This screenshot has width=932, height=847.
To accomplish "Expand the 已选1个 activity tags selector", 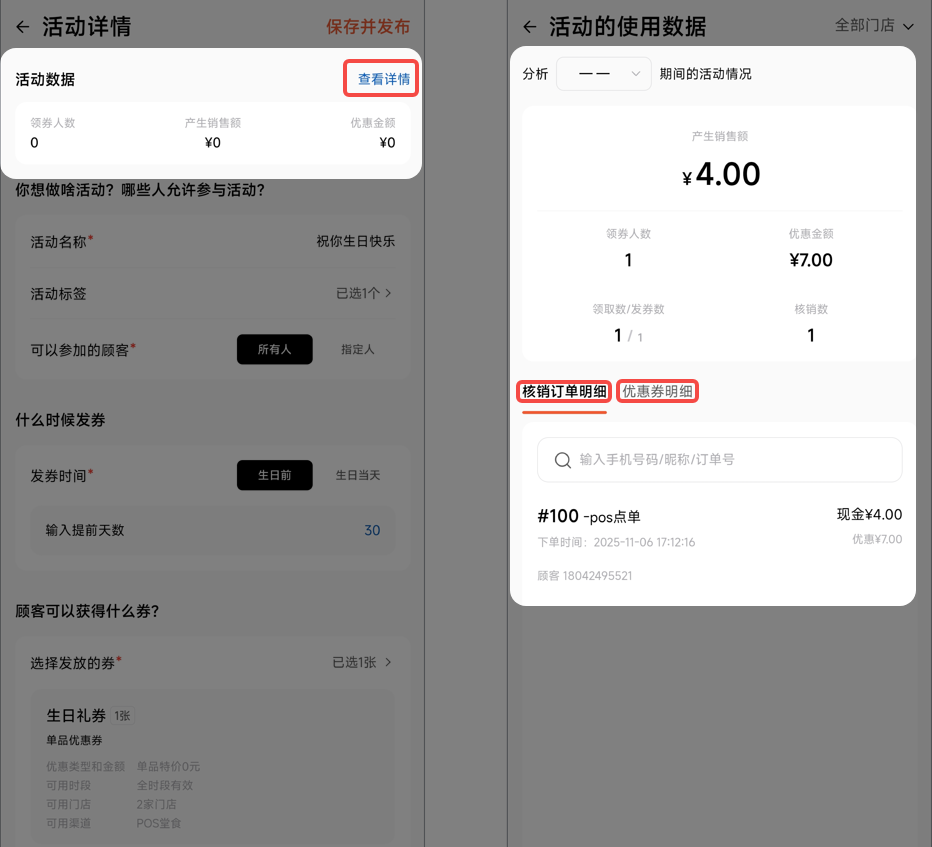I will [363, 293].
